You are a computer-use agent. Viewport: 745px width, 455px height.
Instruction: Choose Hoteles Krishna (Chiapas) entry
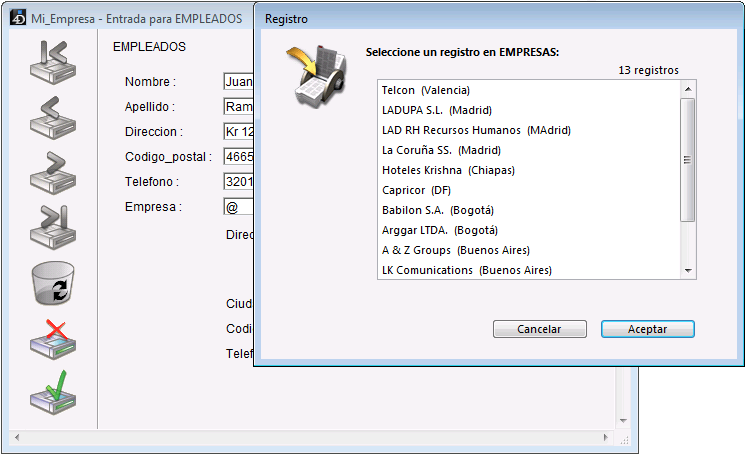(x=448, y=170)
